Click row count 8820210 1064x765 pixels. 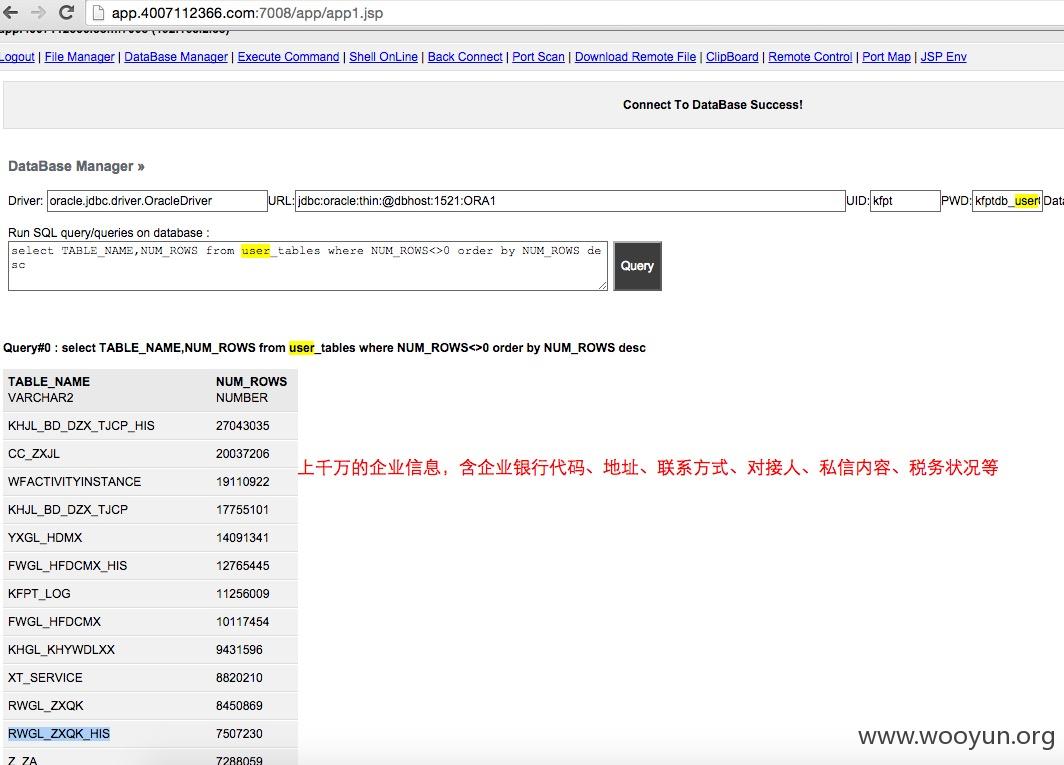pos(240,677)
